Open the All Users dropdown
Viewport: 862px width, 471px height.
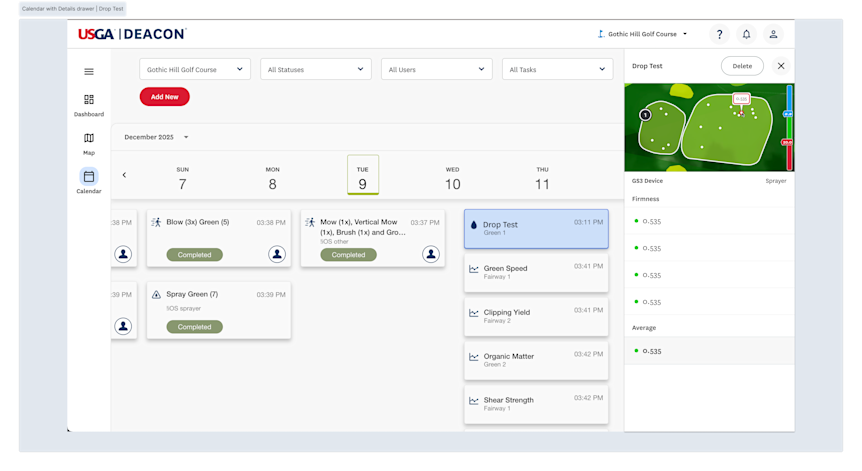click(x=437, y=69)
